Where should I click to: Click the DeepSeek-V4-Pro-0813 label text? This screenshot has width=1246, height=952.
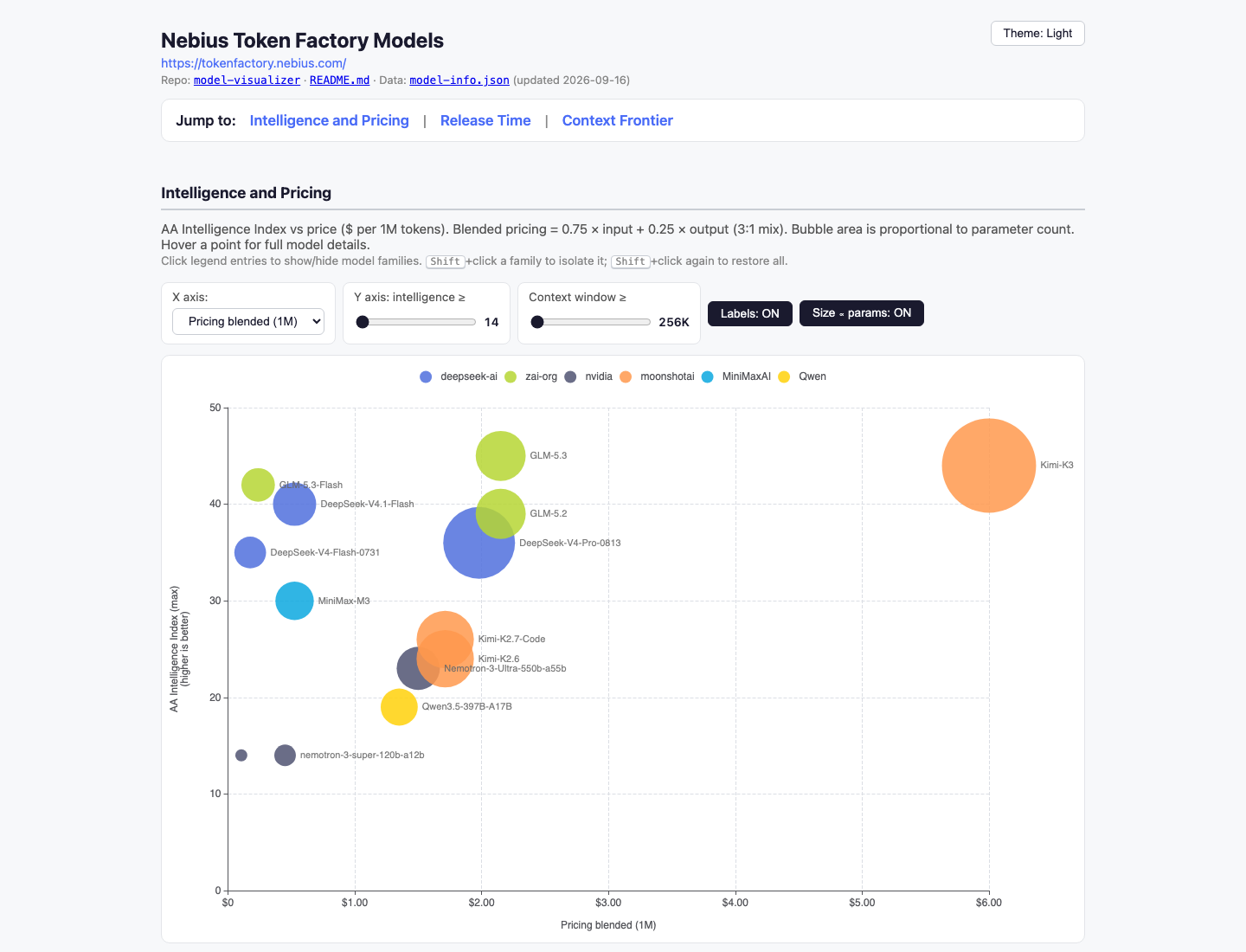click(x=570, y=543)
